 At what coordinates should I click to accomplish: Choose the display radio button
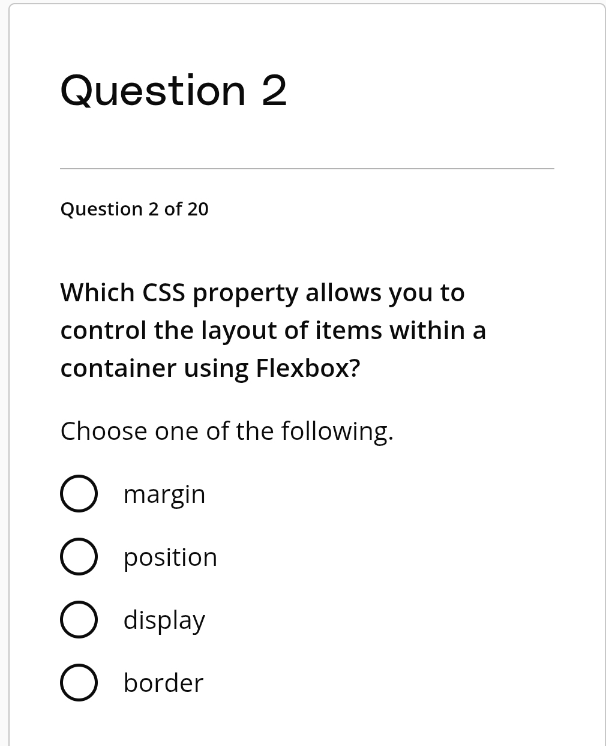pyautogui.click(x=79, y=619)
